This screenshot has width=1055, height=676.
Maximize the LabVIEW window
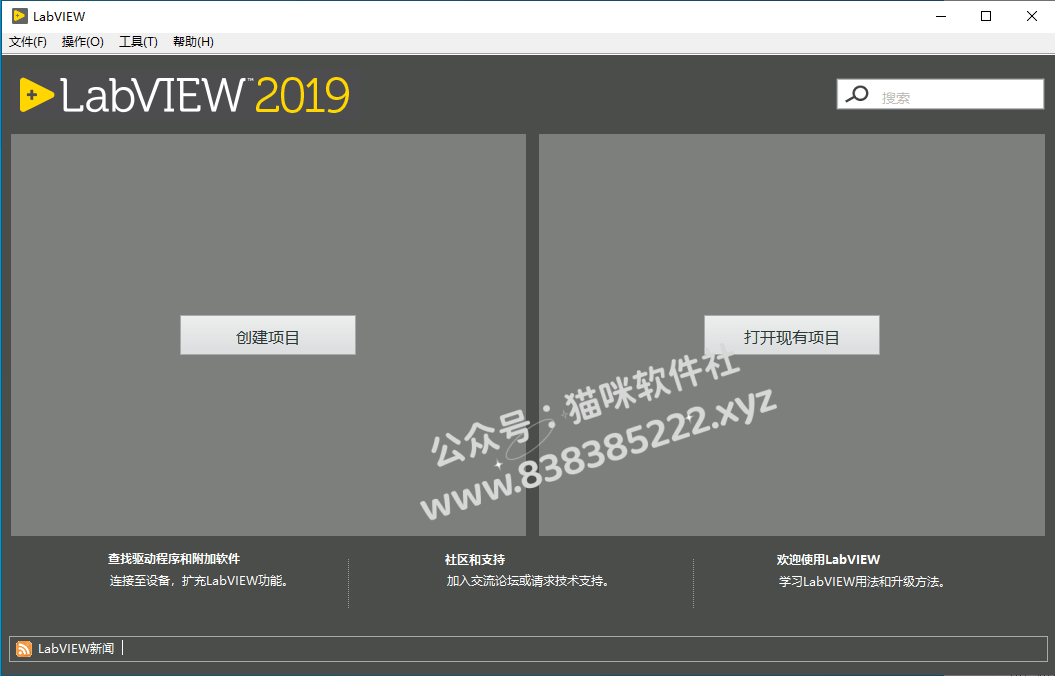pos(986,16)
